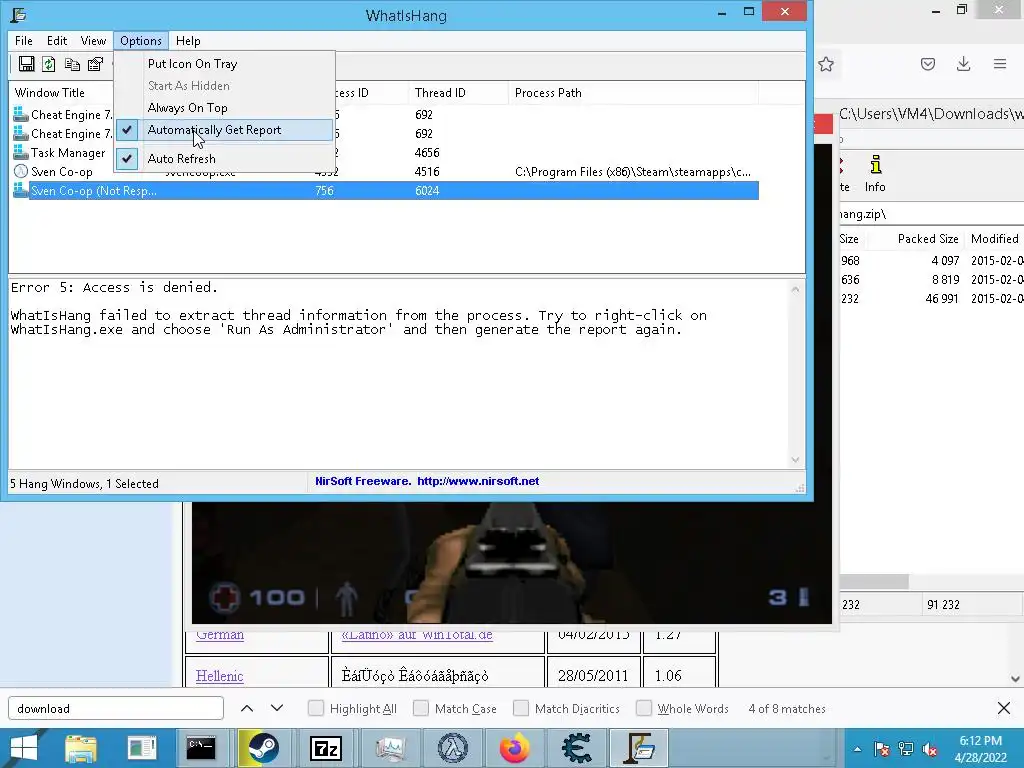Click the Firefox Pocket save icon
The width and height of the screenshot is (1024, 768).
[928, 64]
